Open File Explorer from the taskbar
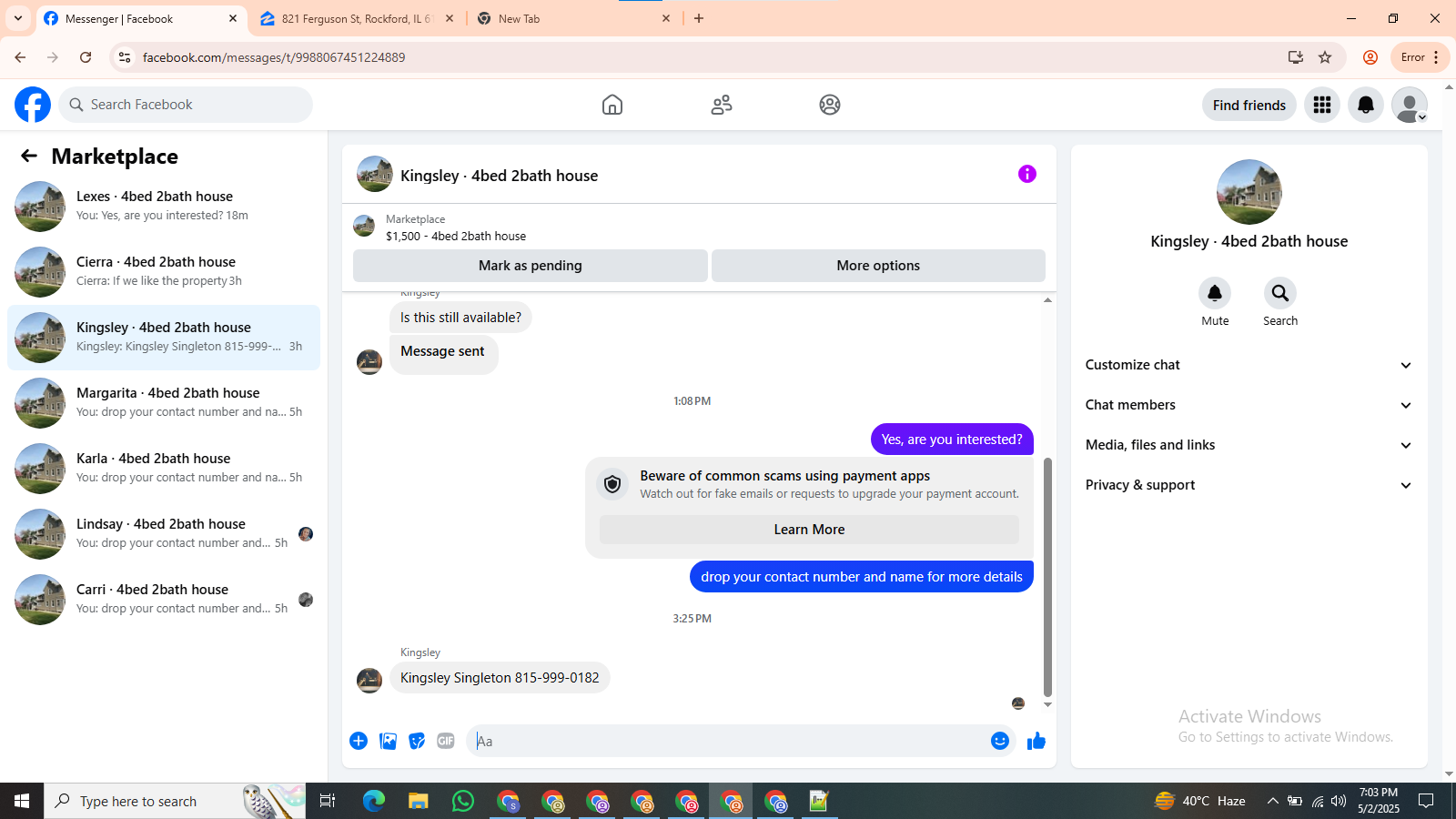This screenshot has width=1456, height=819. [419, 801]
